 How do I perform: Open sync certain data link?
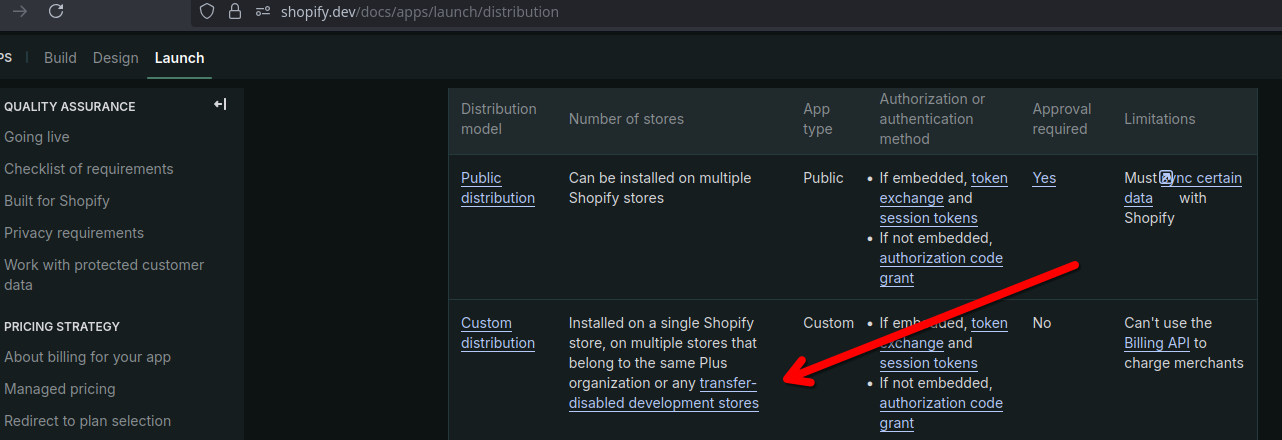[1183, 188]
